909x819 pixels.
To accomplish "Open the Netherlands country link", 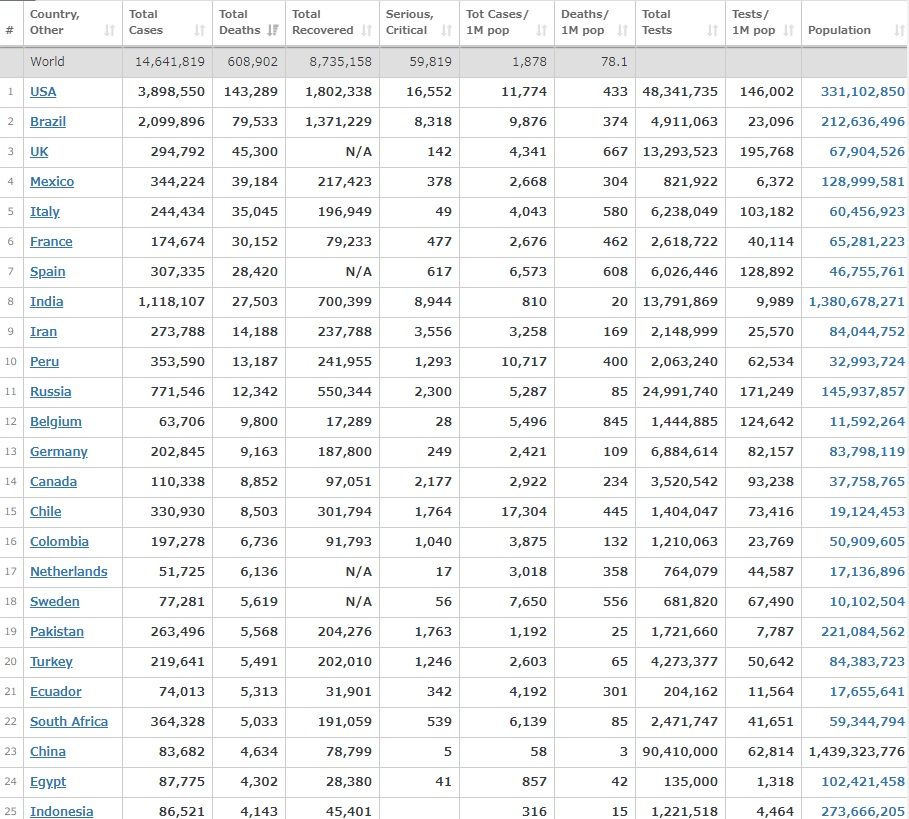I will (x=68, y=572).
